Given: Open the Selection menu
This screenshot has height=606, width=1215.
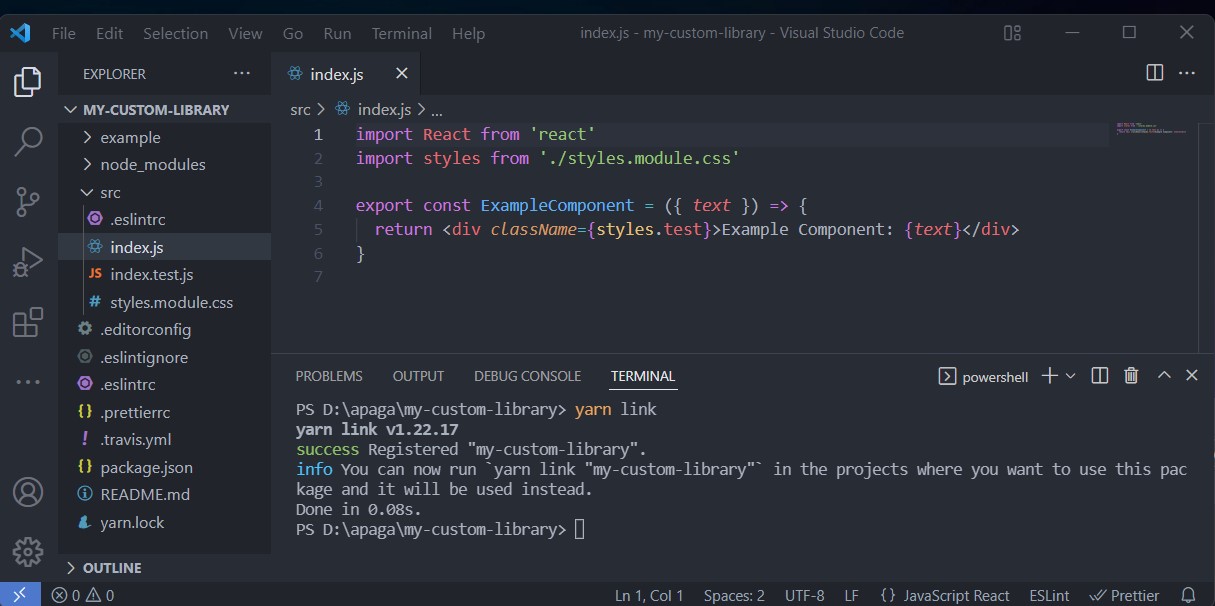Looking at the screenshot, I should 175,33.
